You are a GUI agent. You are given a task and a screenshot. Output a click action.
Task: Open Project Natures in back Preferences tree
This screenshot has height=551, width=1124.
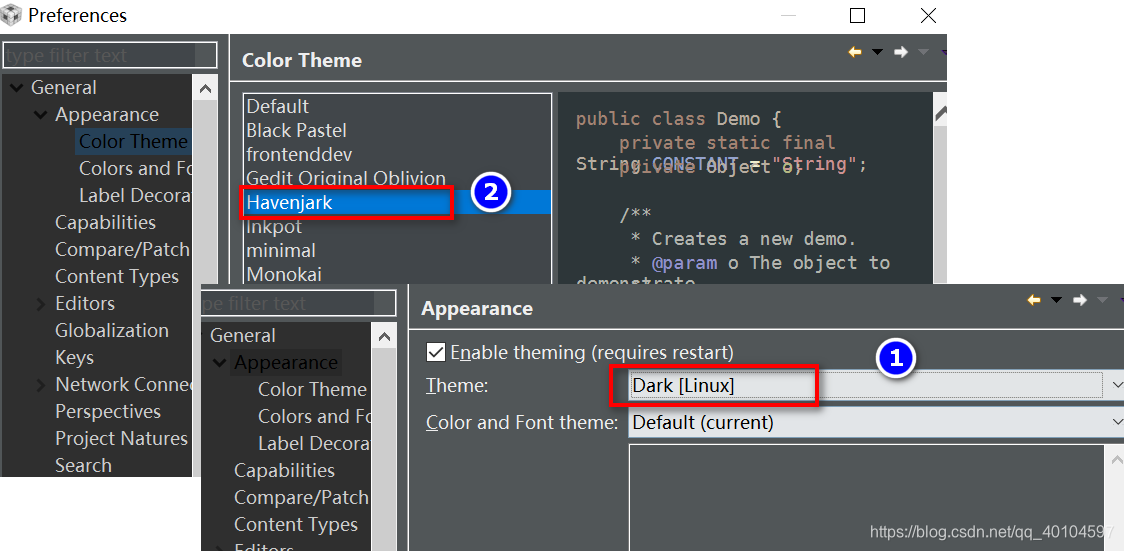122,438
